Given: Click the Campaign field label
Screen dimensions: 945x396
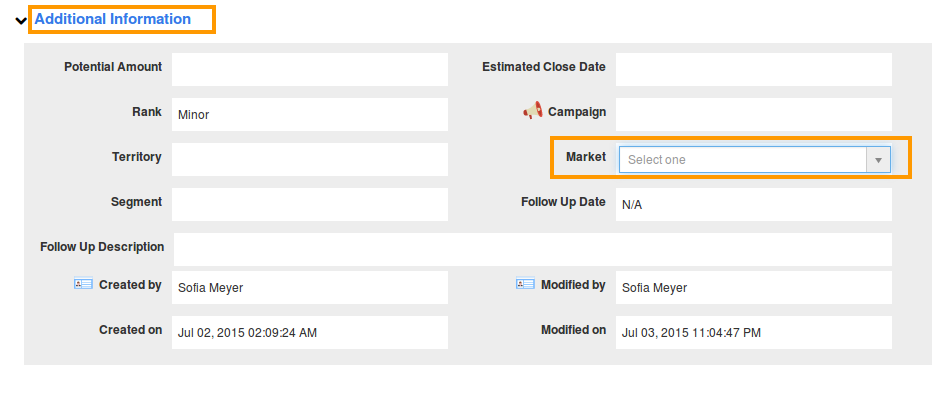Looking at the screenshot, I should coord(577,112).
